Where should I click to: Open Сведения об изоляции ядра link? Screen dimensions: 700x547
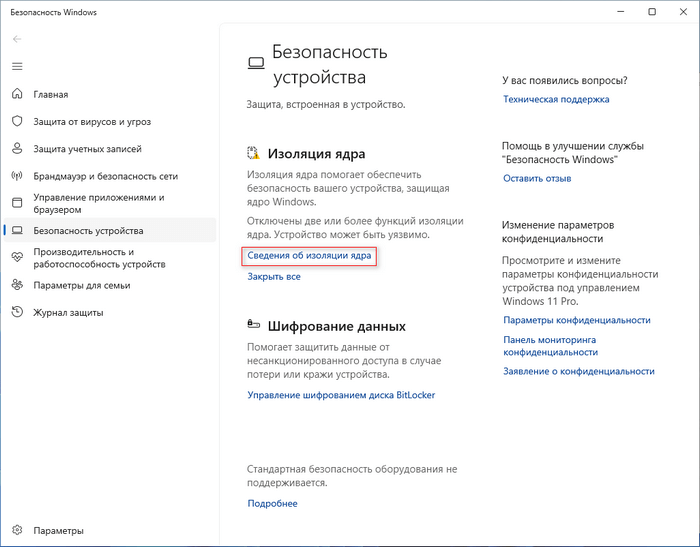(310, 256)
